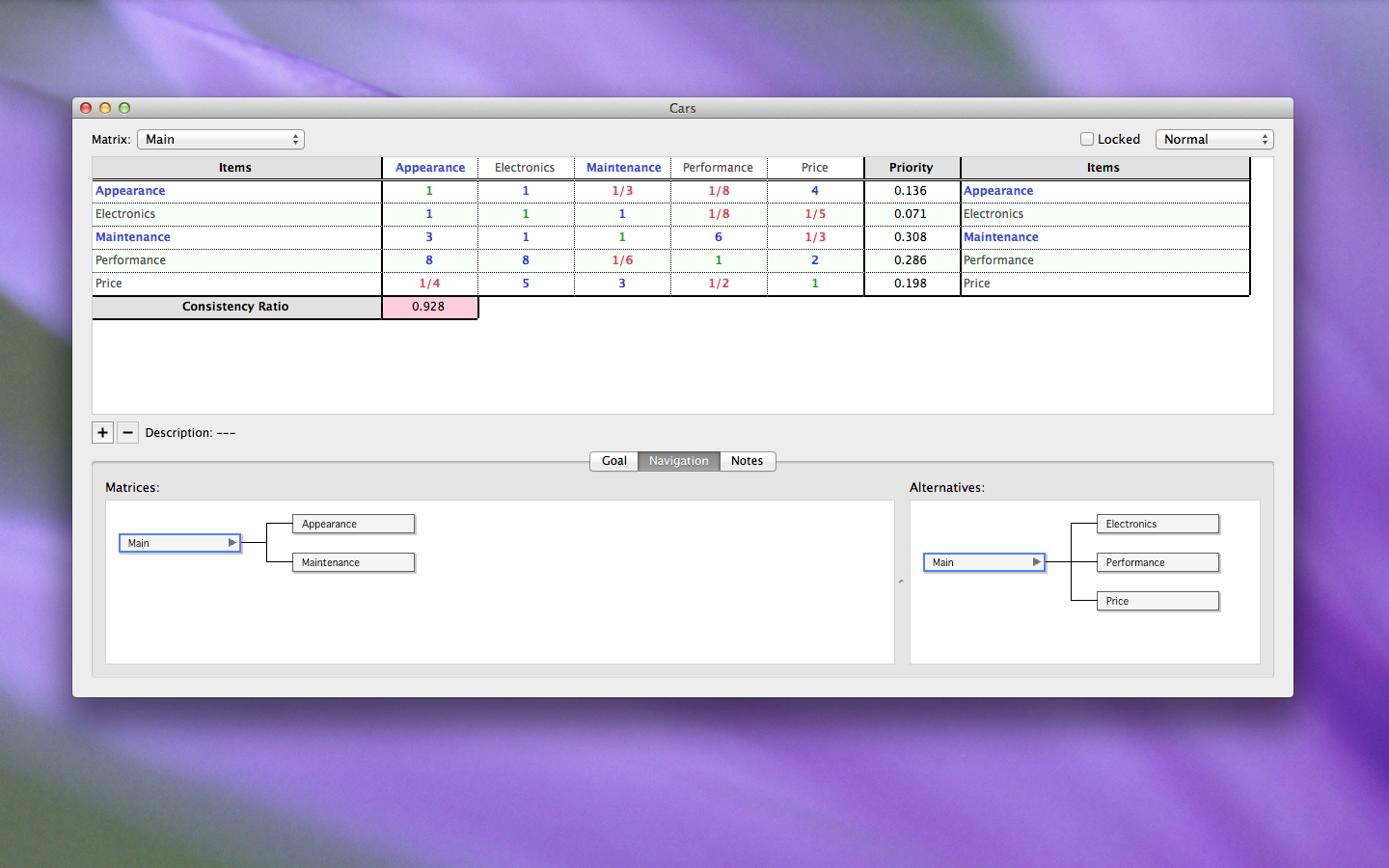Click the plus button to add an item
The image size is (1389, 868).
pyautogui.click(x=102, y=432)
